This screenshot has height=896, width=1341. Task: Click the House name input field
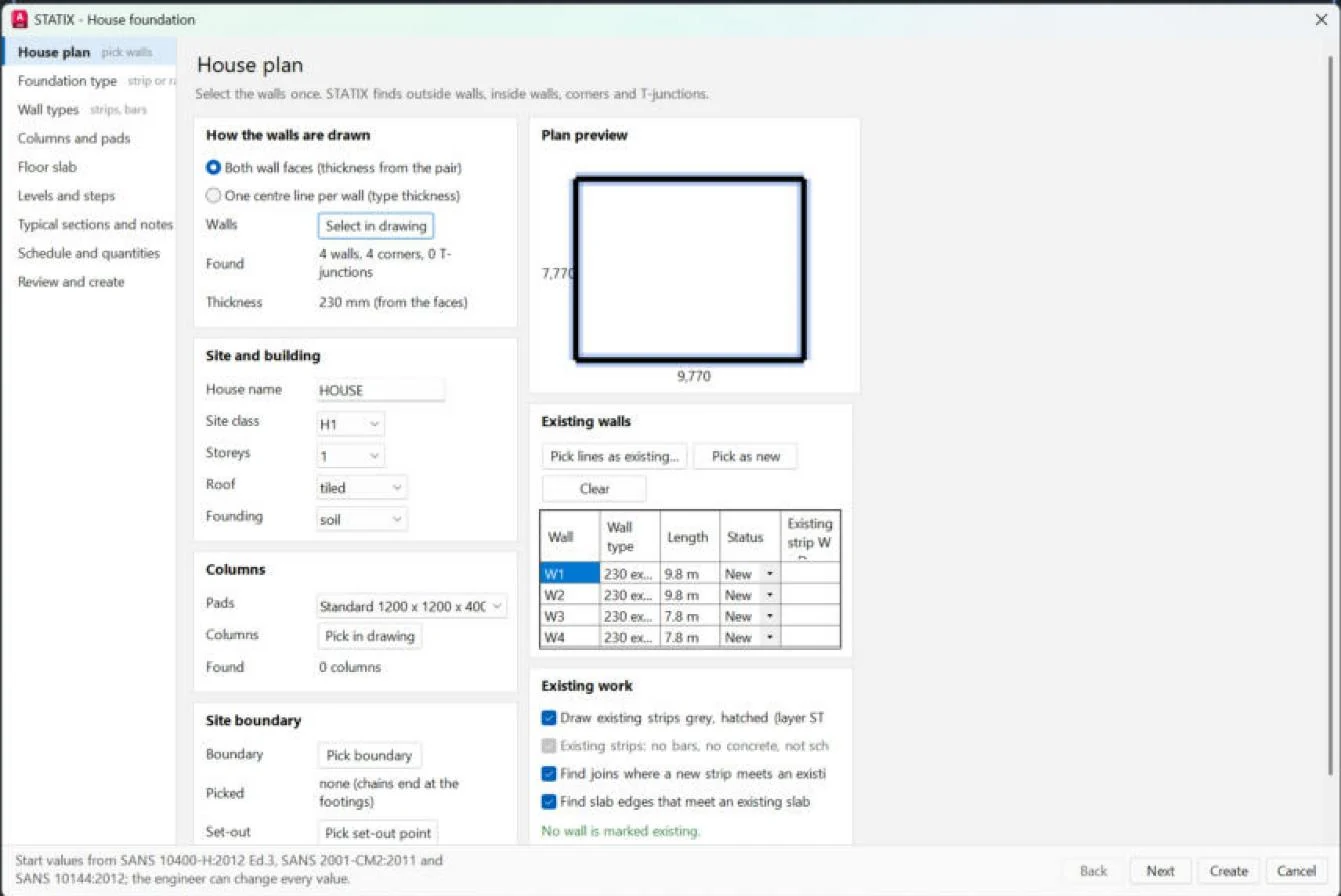[x=381, y=390]
